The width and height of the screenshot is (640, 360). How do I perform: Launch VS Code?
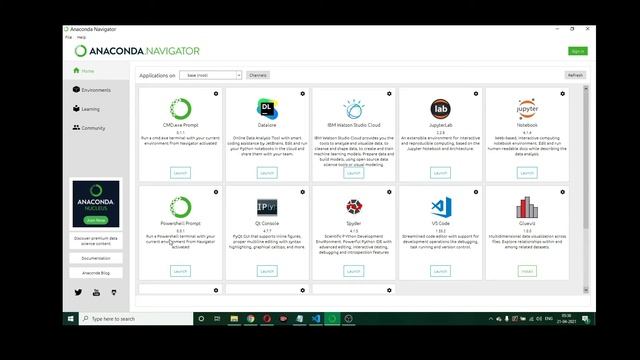point(440,271)
